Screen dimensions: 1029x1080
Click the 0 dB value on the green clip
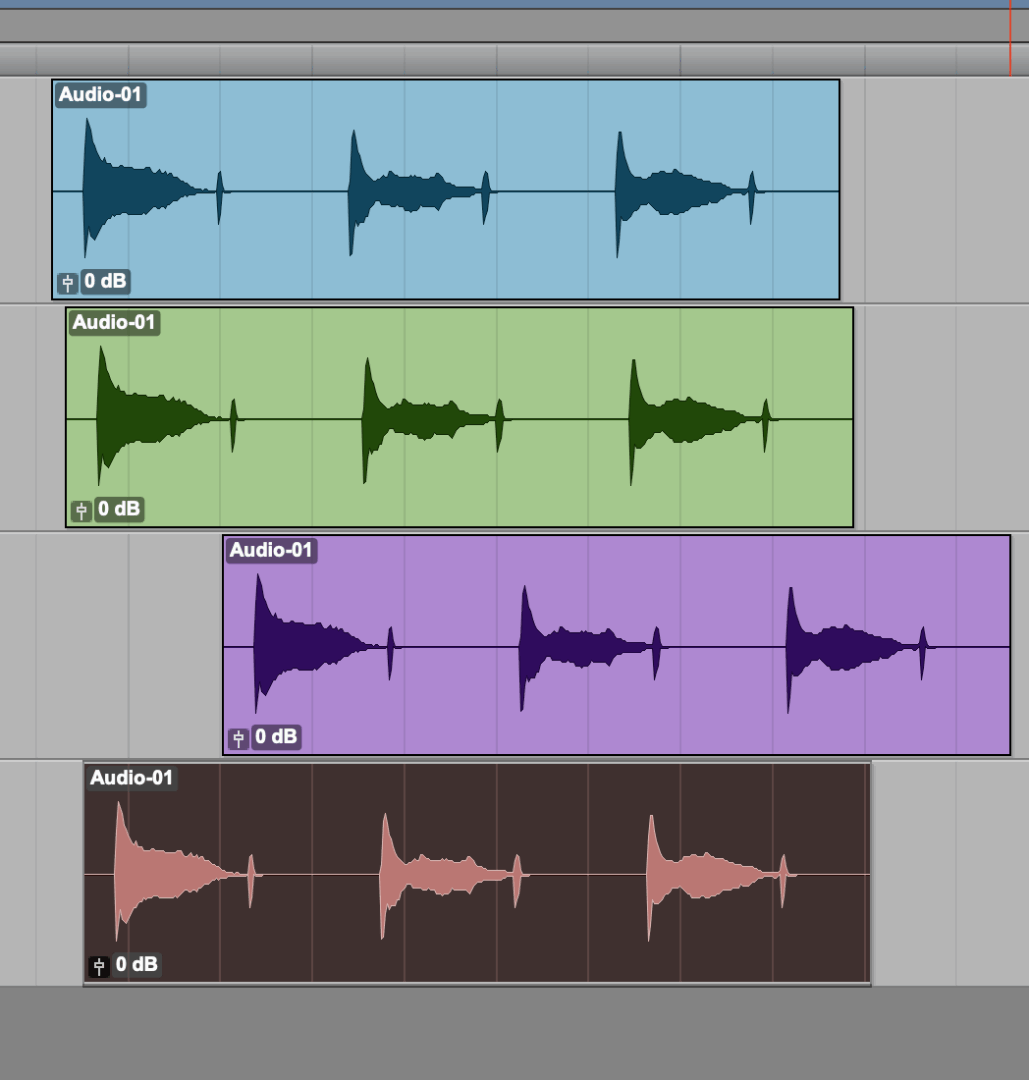point(119,509)
